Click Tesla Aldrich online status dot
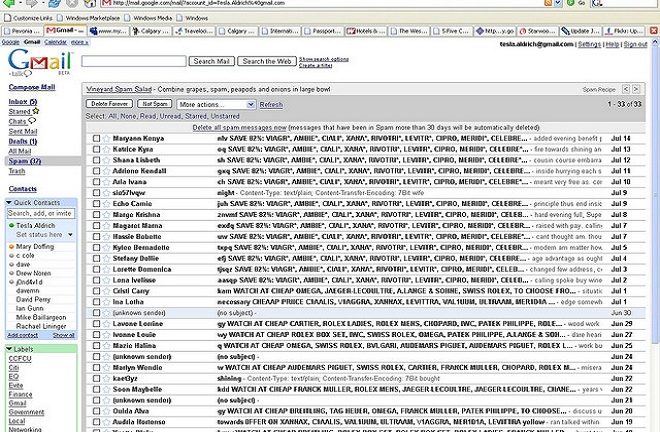 click(x=11, y=226)
